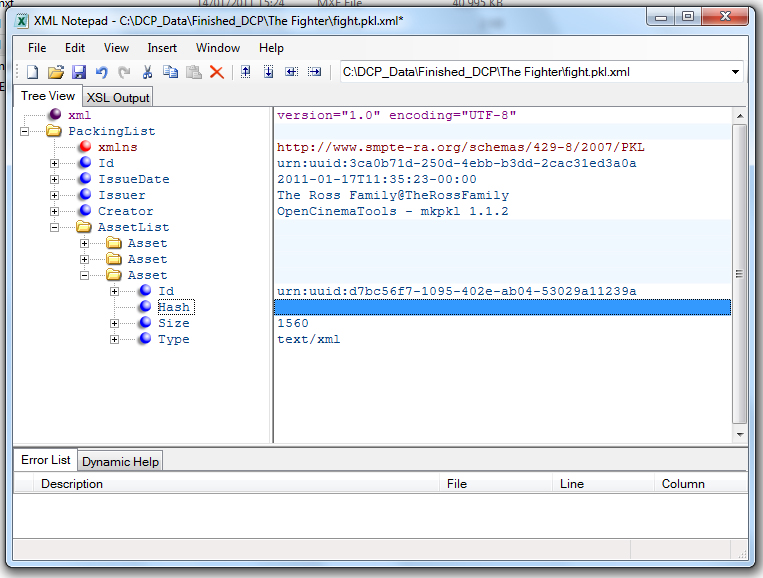The height and width of the screenshot is (578, 763).
Task: Undo the last change with the toolbar arrow
Action: pos(102,72)
